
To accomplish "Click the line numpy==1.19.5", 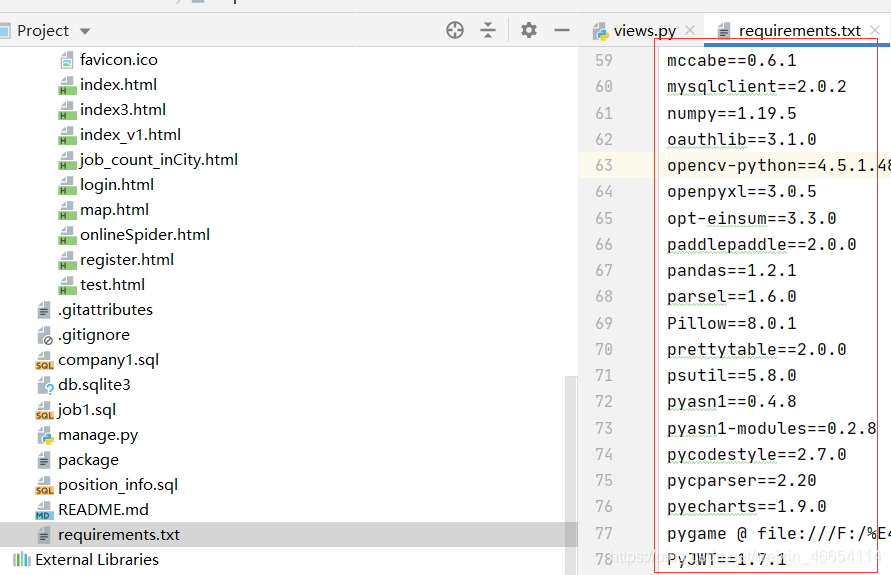I will [x=731, y=113].
